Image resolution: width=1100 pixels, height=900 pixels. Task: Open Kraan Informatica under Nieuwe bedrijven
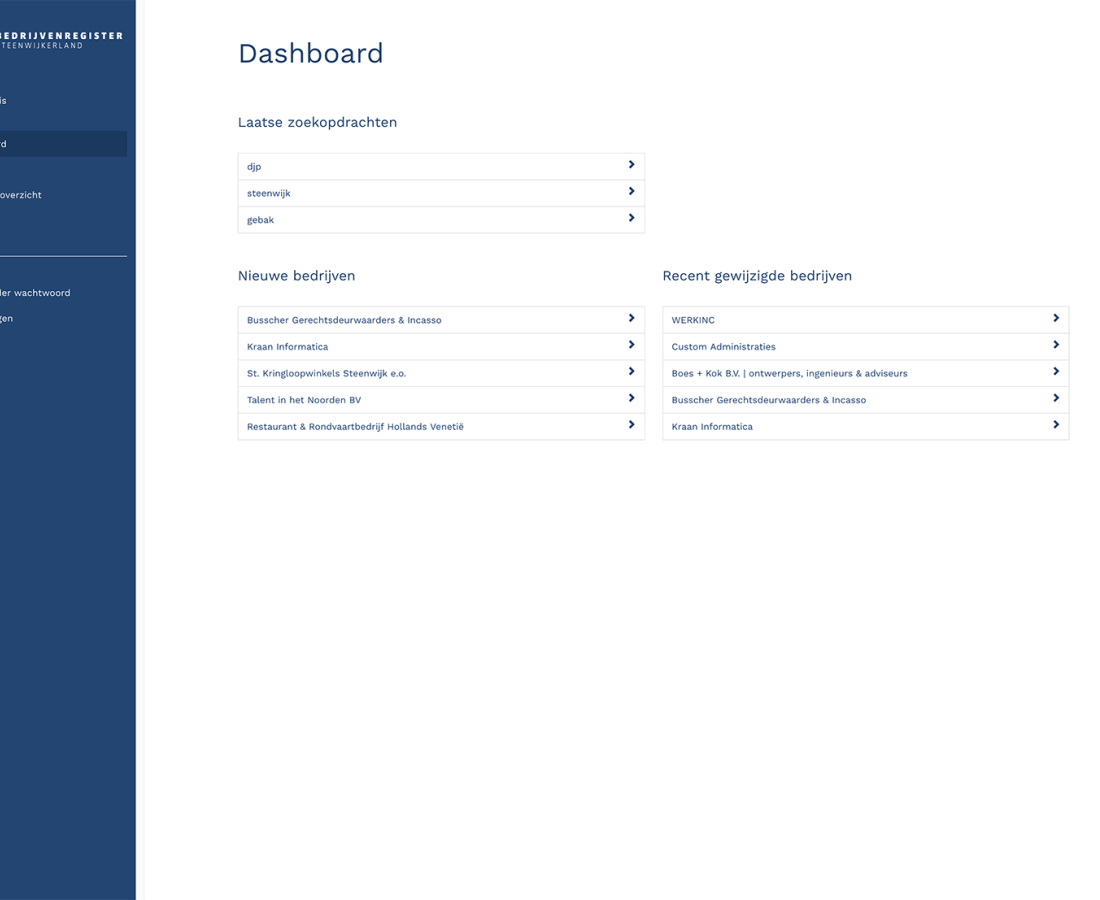pos(441,347)
